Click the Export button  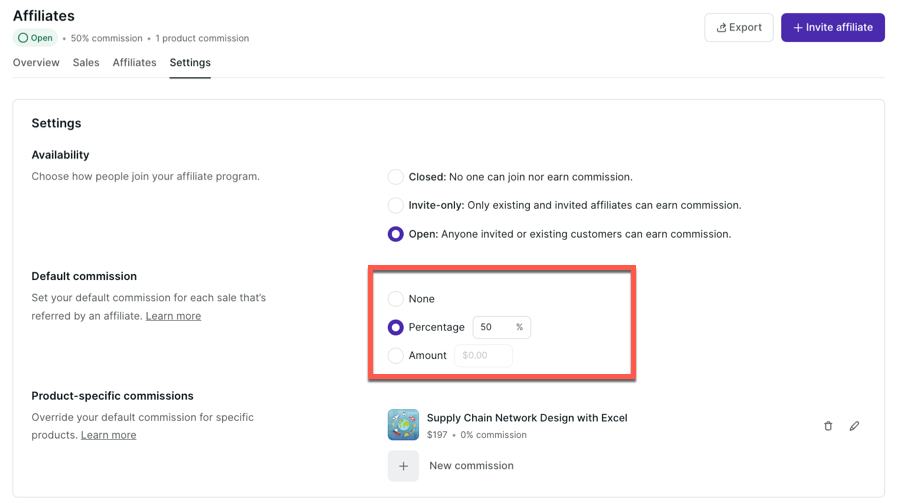[739, 28]
